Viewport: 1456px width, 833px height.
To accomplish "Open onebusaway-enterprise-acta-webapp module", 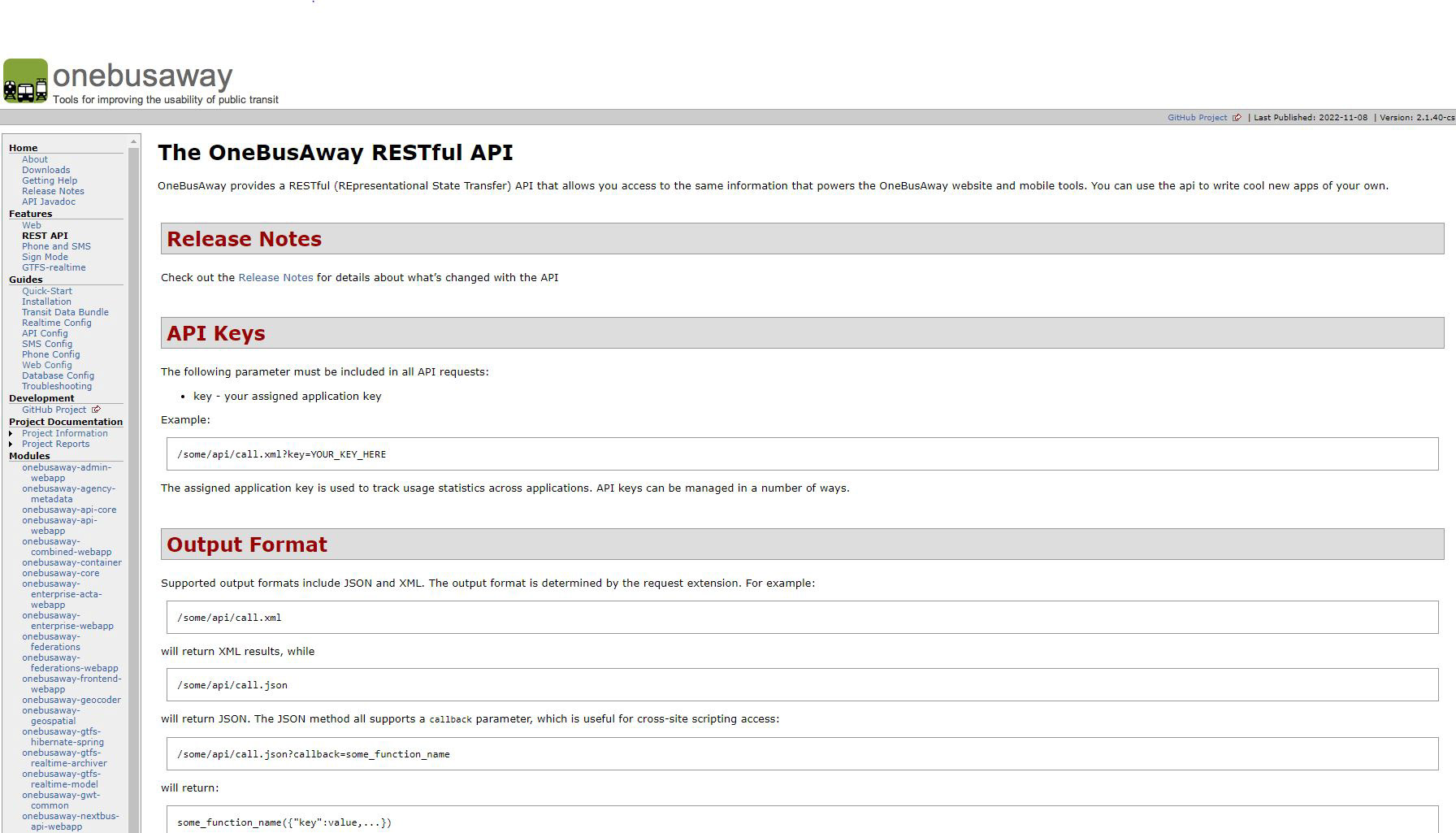I will pyautogui.click(x=62, y=594).
